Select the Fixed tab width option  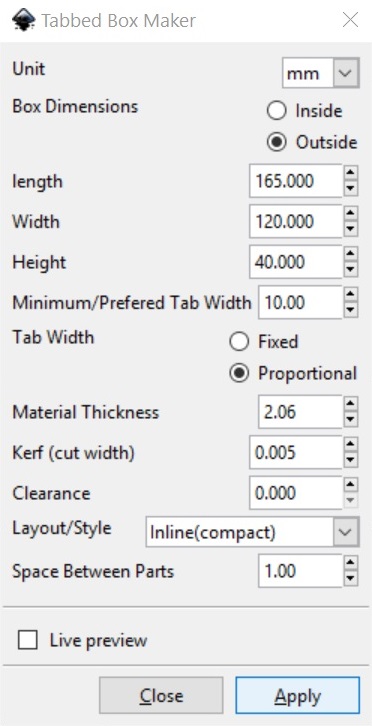pyautogui.click(x=264, y=342)
